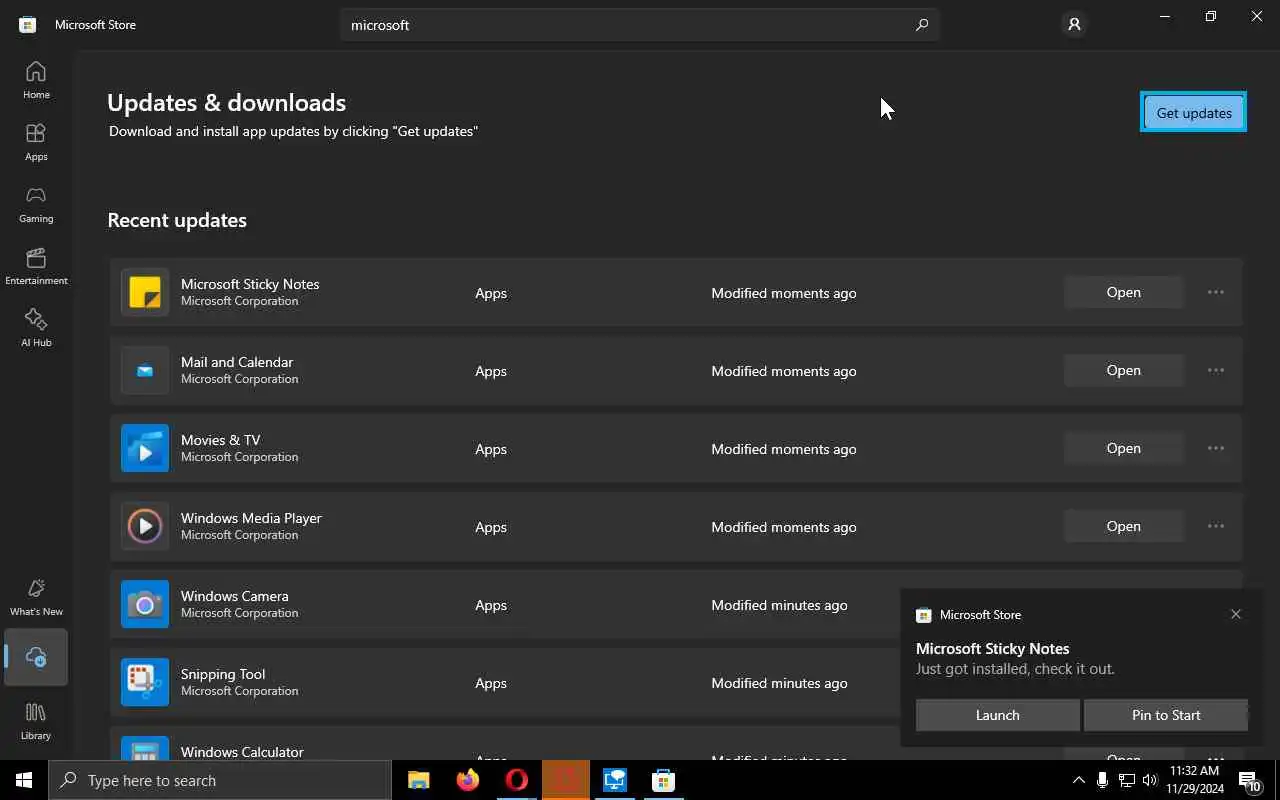This screenshot has height=800, width=1280.
Task: Click the search magnifier icon
Action: click(x=922, y=25)
